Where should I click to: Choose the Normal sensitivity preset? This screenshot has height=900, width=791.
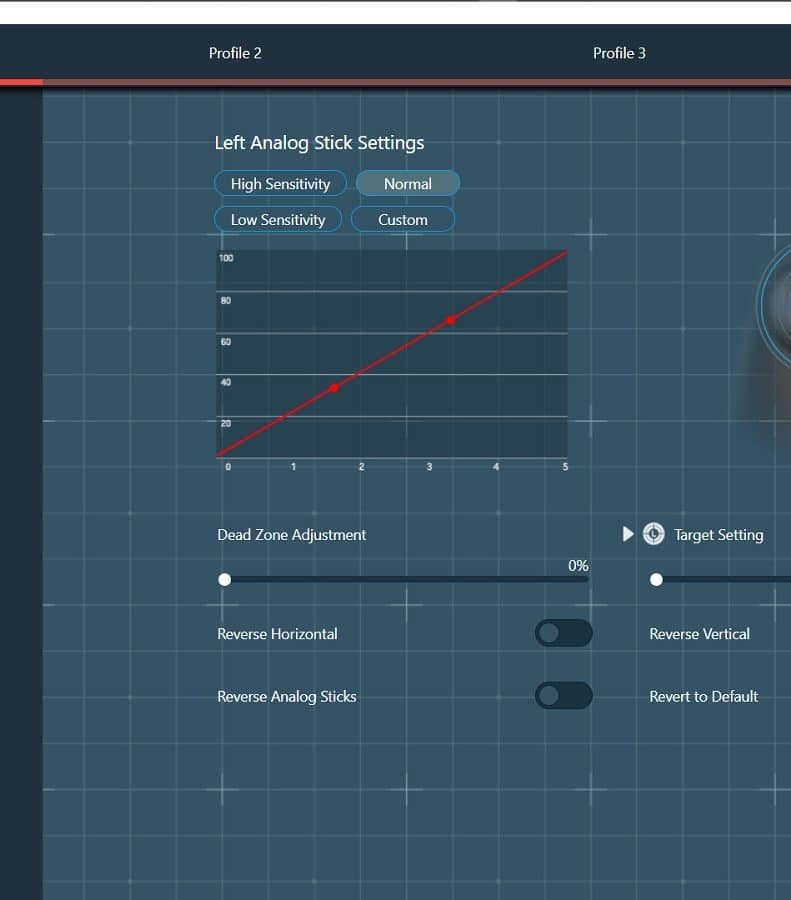[x=408, y=184]
